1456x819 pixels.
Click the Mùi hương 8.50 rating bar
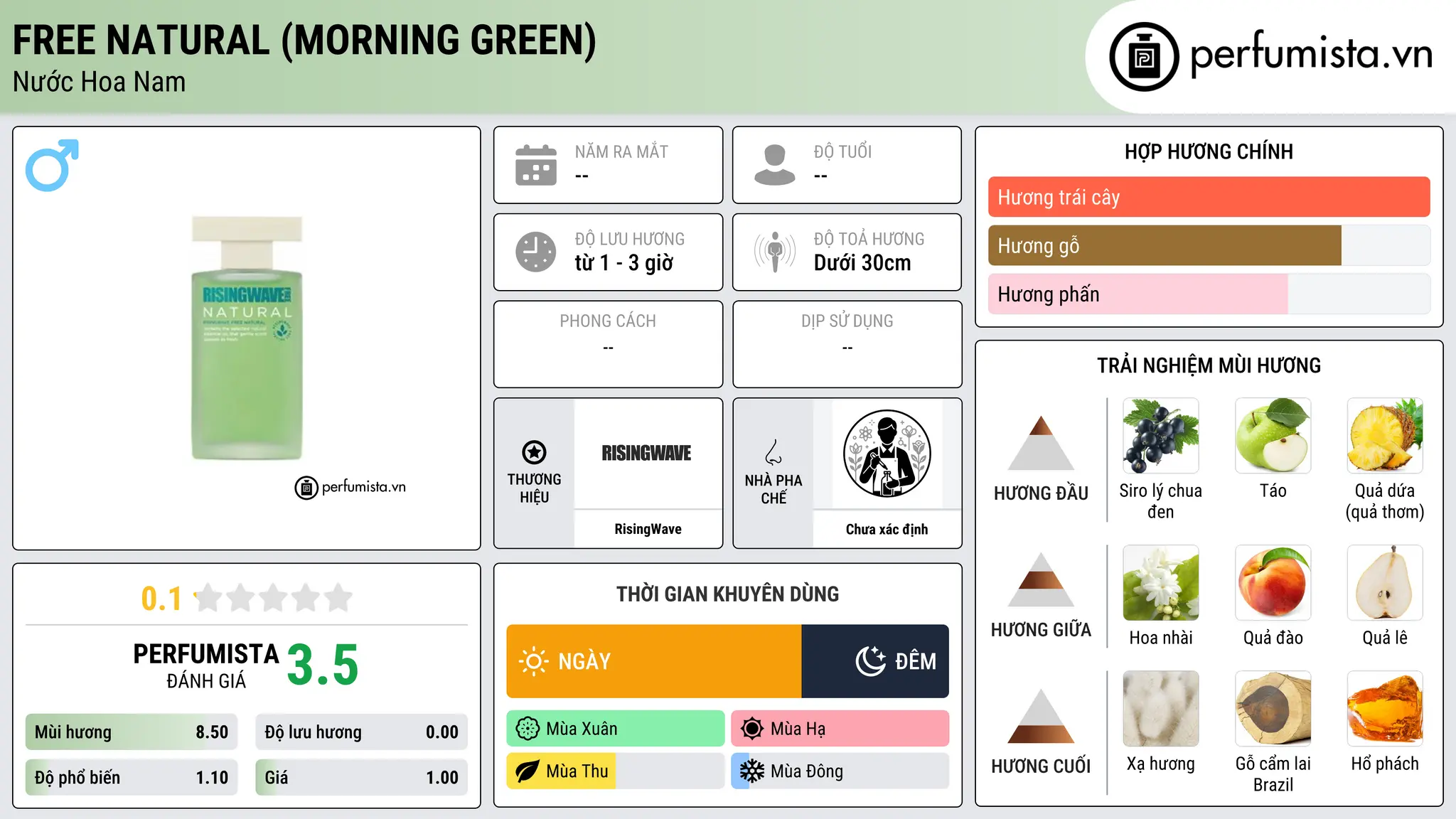132,732
